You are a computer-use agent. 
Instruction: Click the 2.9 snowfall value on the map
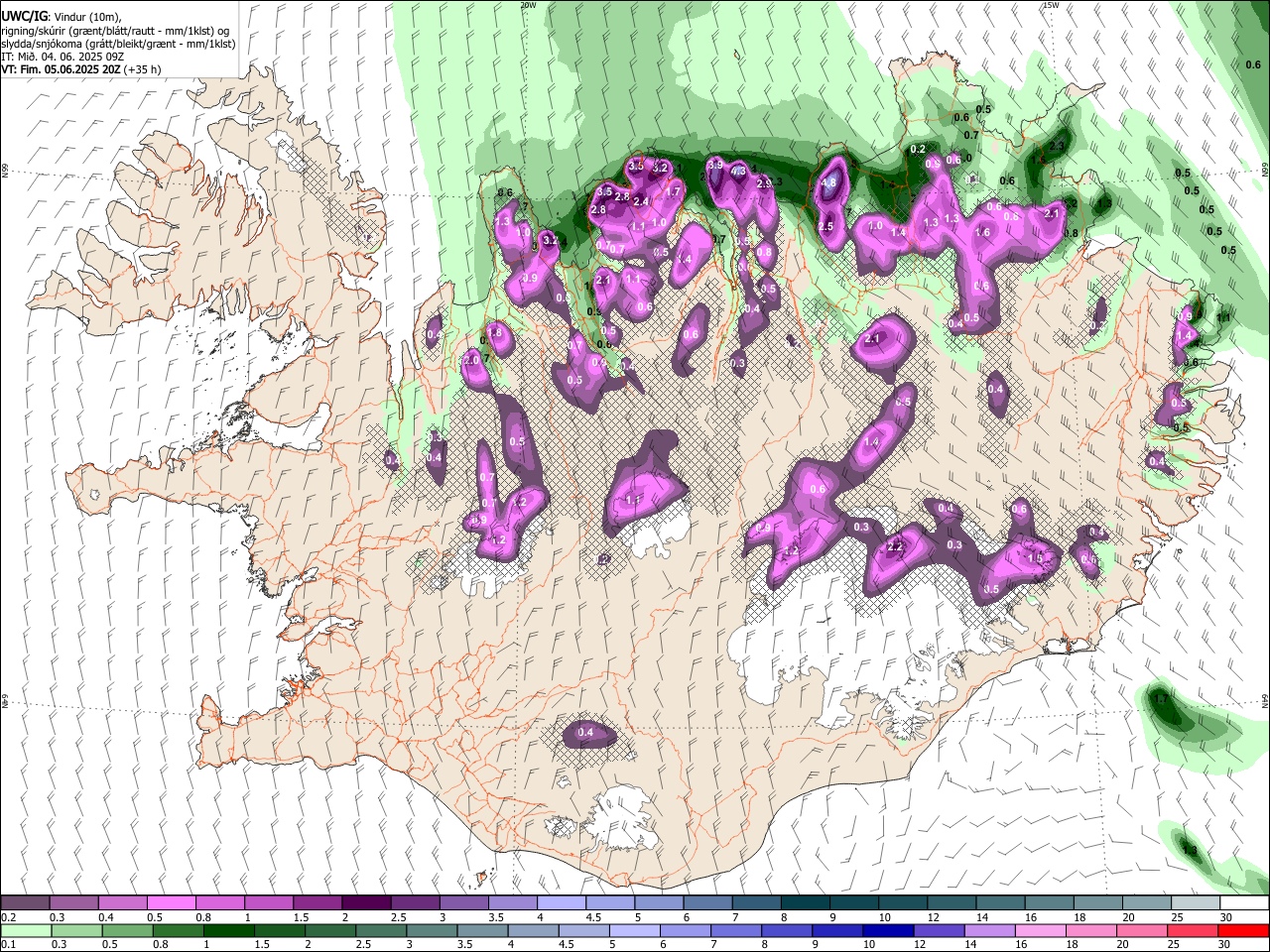tap(764, 183)
